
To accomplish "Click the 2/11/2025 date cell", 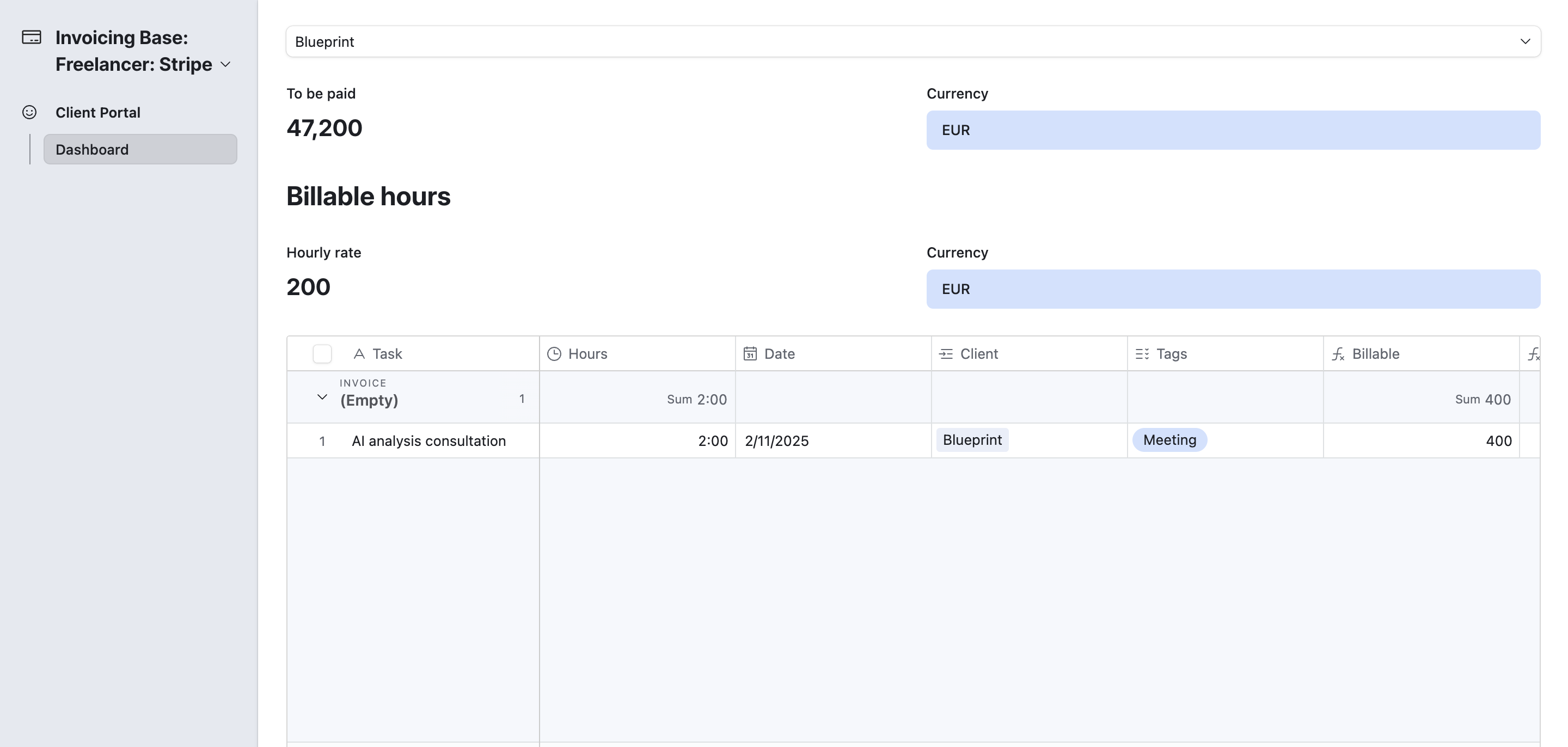I will pyautogui.click(x=777, y=441).
